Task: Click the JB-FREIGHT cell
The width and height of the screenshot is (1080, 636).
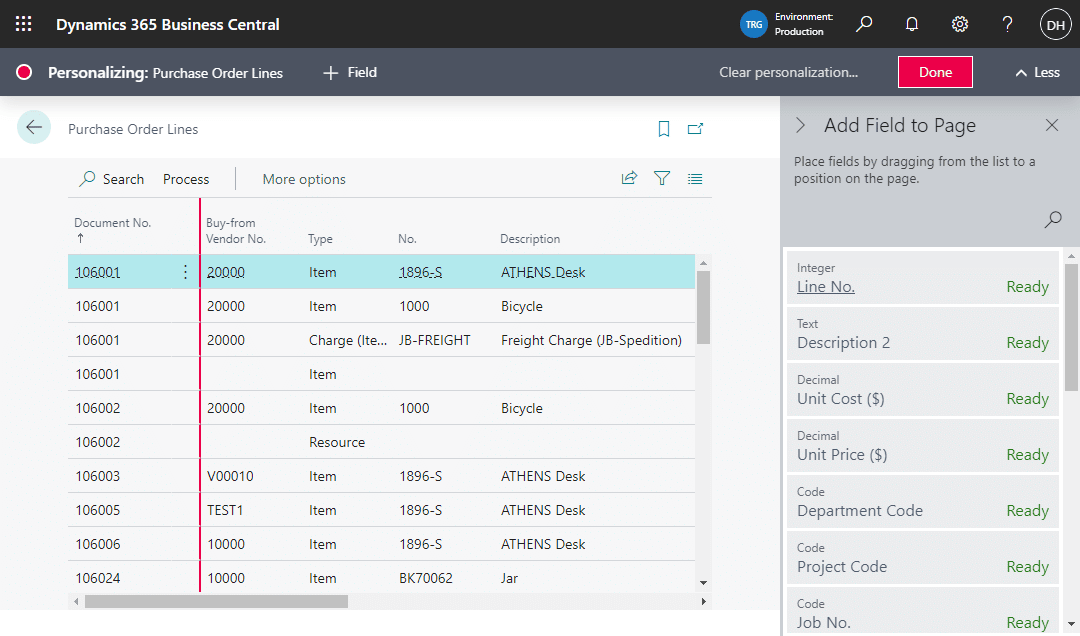Action: [435, 340]
